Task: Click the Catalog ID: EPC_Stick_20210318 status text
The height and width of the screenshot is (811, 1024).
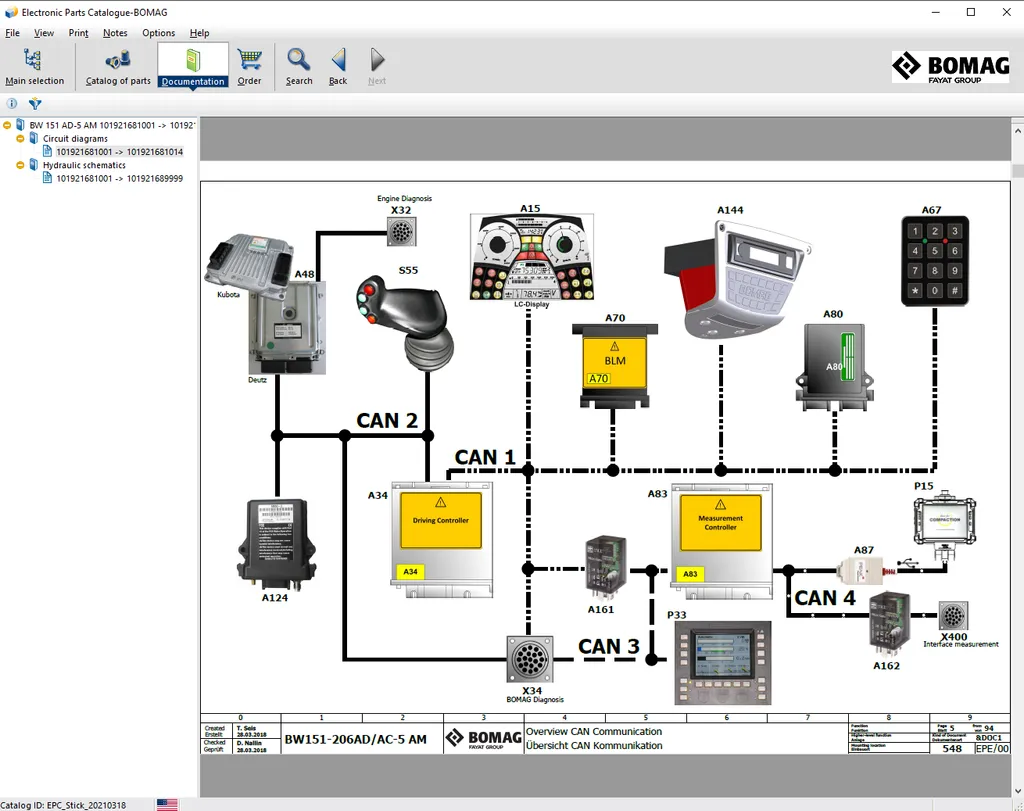Action: coord(63,805)
